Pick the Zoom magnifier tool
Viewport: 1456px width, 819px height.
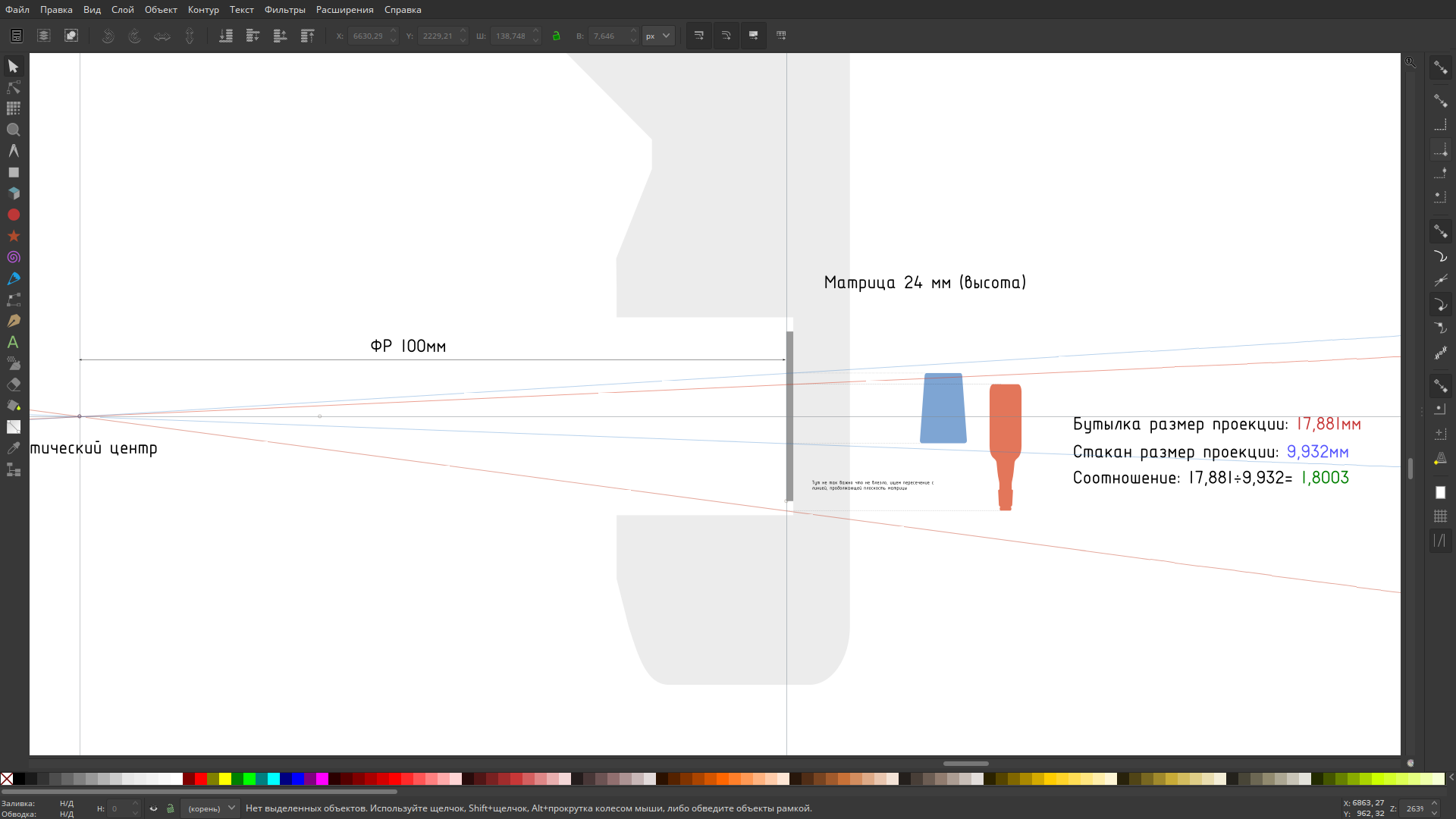[x=14, y=130]
